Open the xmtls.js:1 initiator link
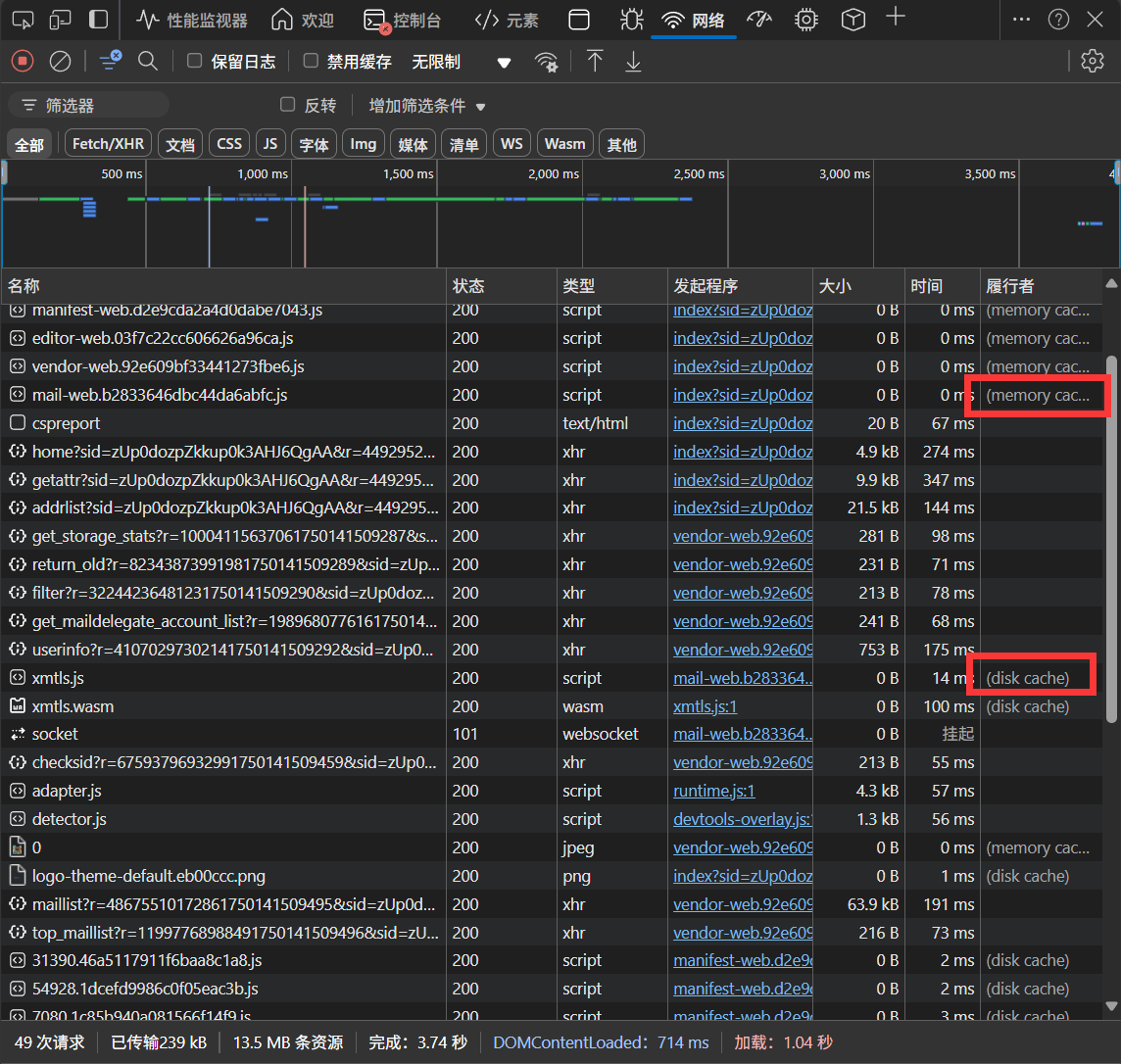Image resolution: width=1121 pixels, height=1064 pixels. point(705,706)
